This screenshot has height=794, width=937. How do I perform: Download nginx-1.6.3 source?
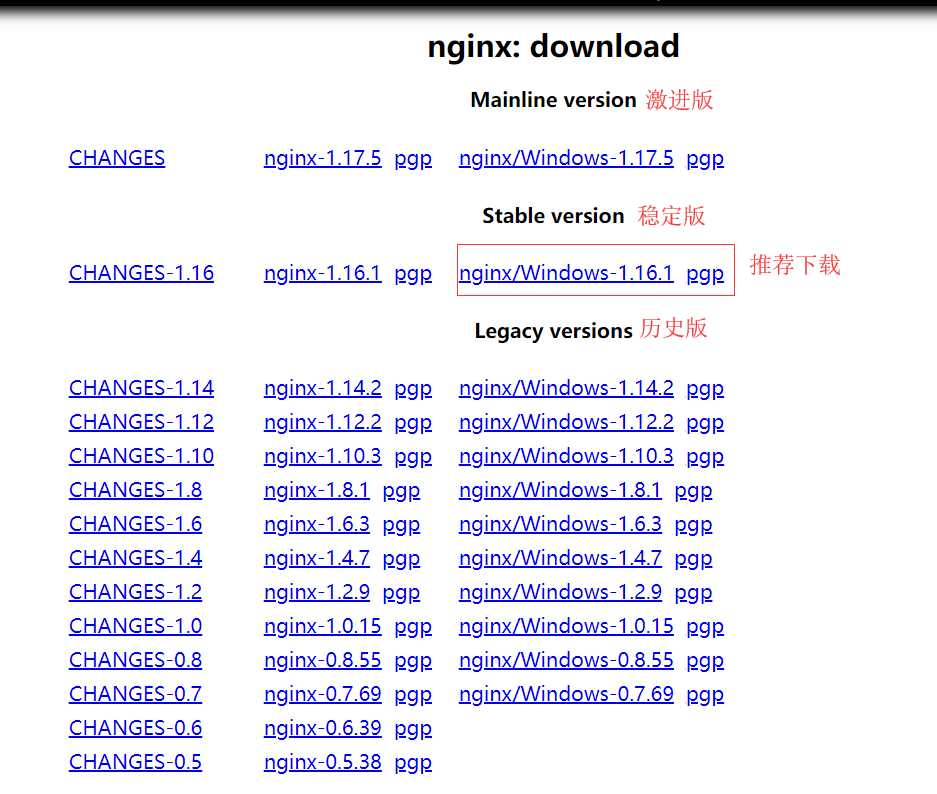pos(317,525)
